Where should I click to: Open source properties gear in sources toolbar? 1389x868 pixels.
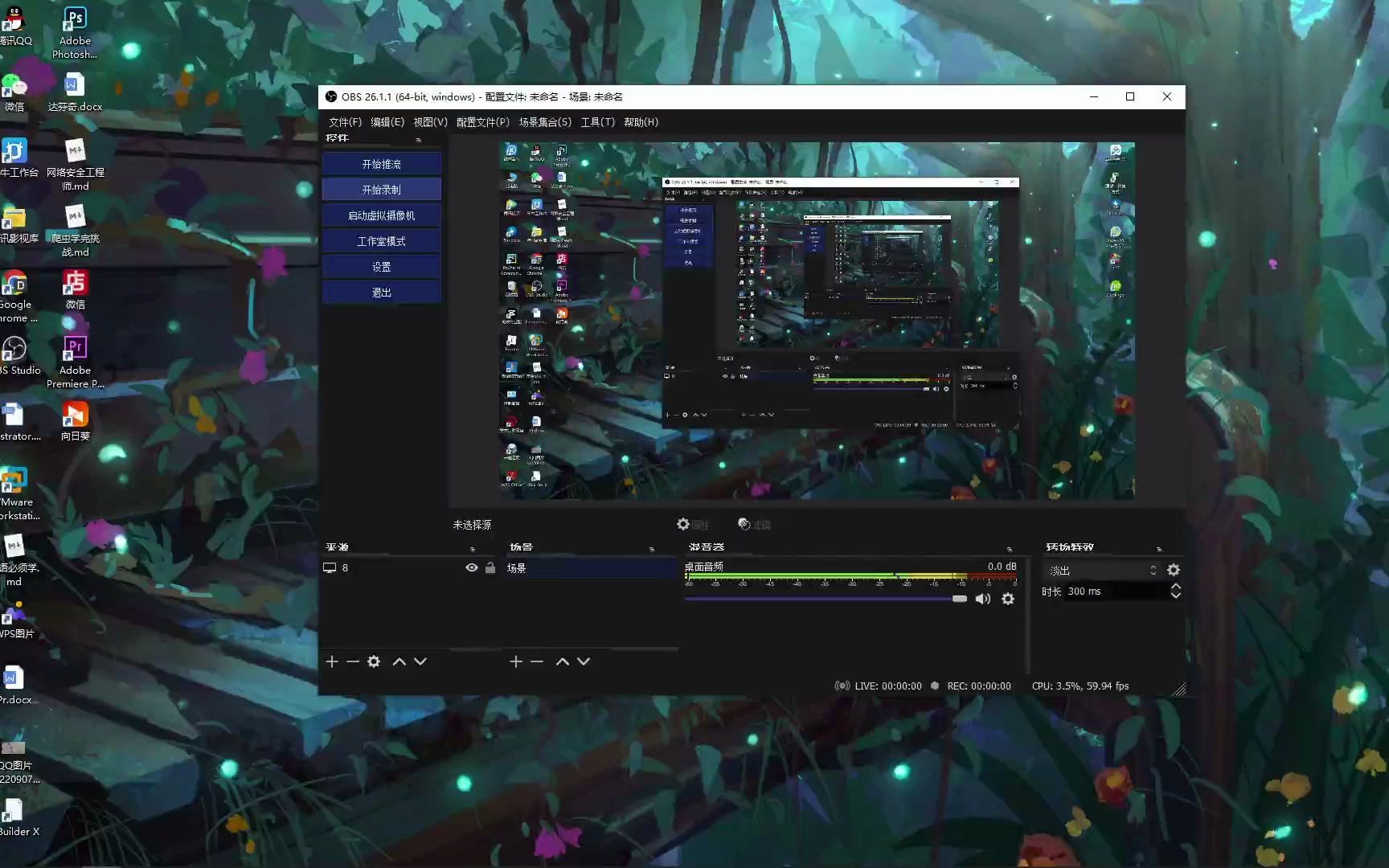click(374, 661)
